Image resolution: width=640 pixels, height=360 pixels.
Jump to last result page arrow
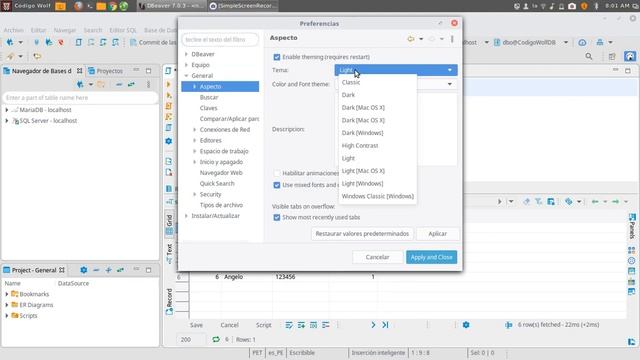point(385,325)
